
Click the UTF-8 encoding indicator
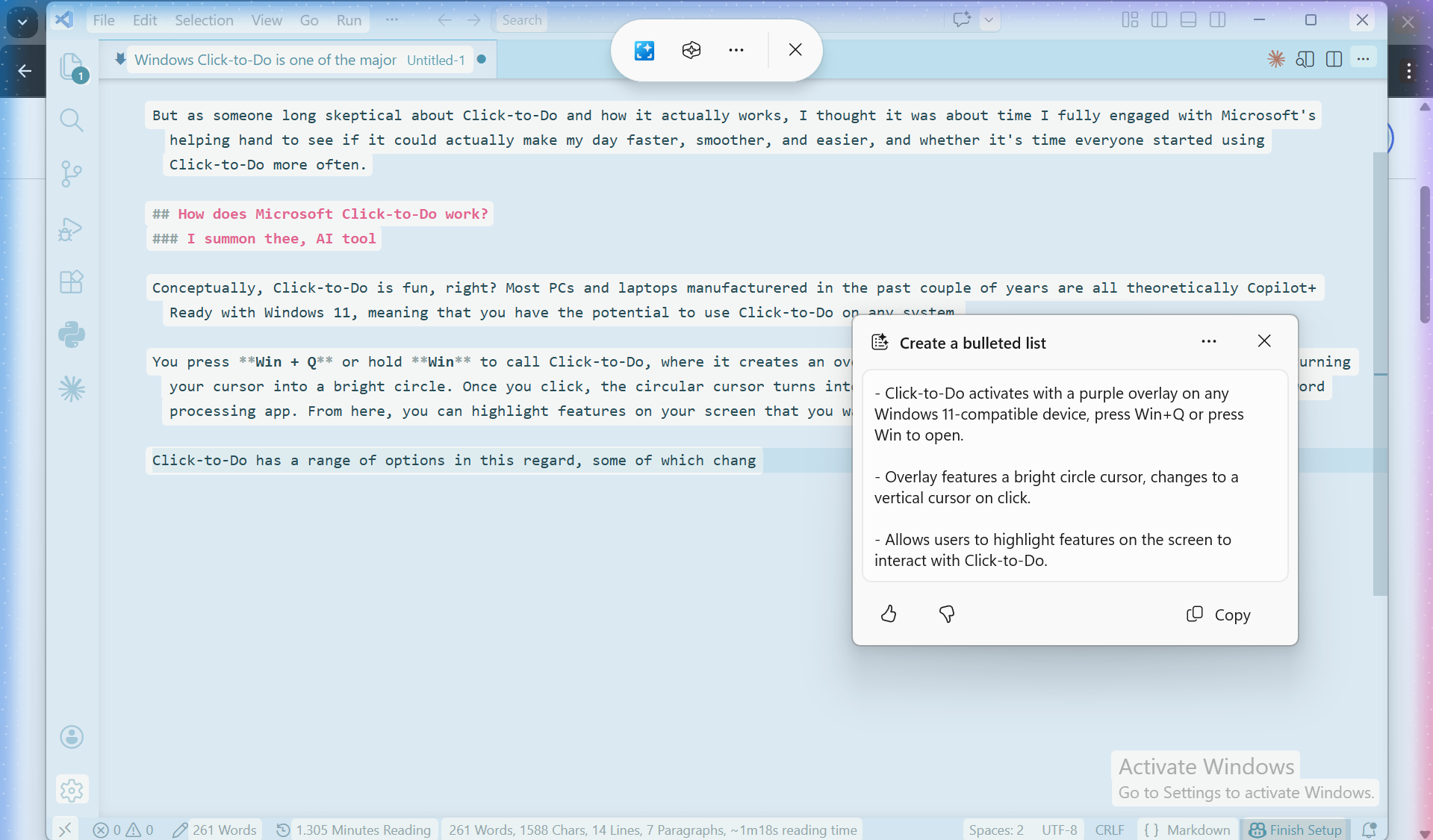tap(1060, 830)
